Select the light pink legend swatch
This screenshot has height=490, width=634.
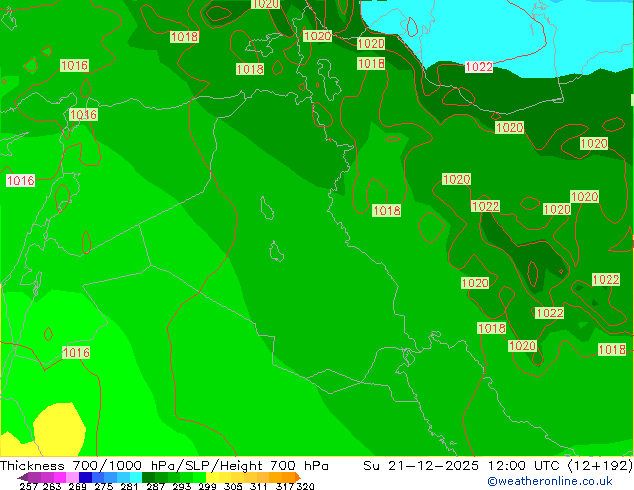pyautogui.click(x=72, y=477)
